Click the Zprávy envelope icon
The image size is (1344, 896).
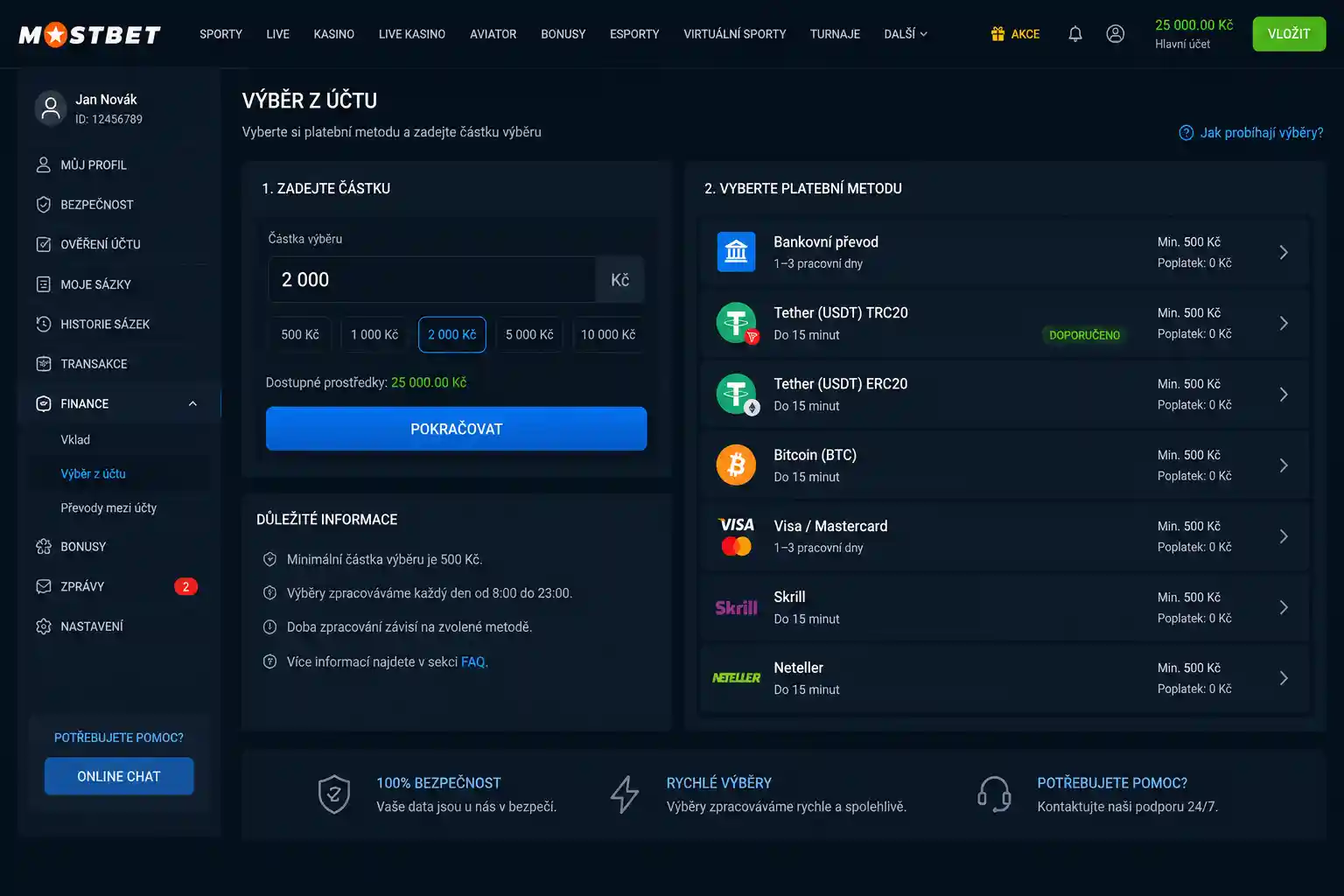coord(44,586)
